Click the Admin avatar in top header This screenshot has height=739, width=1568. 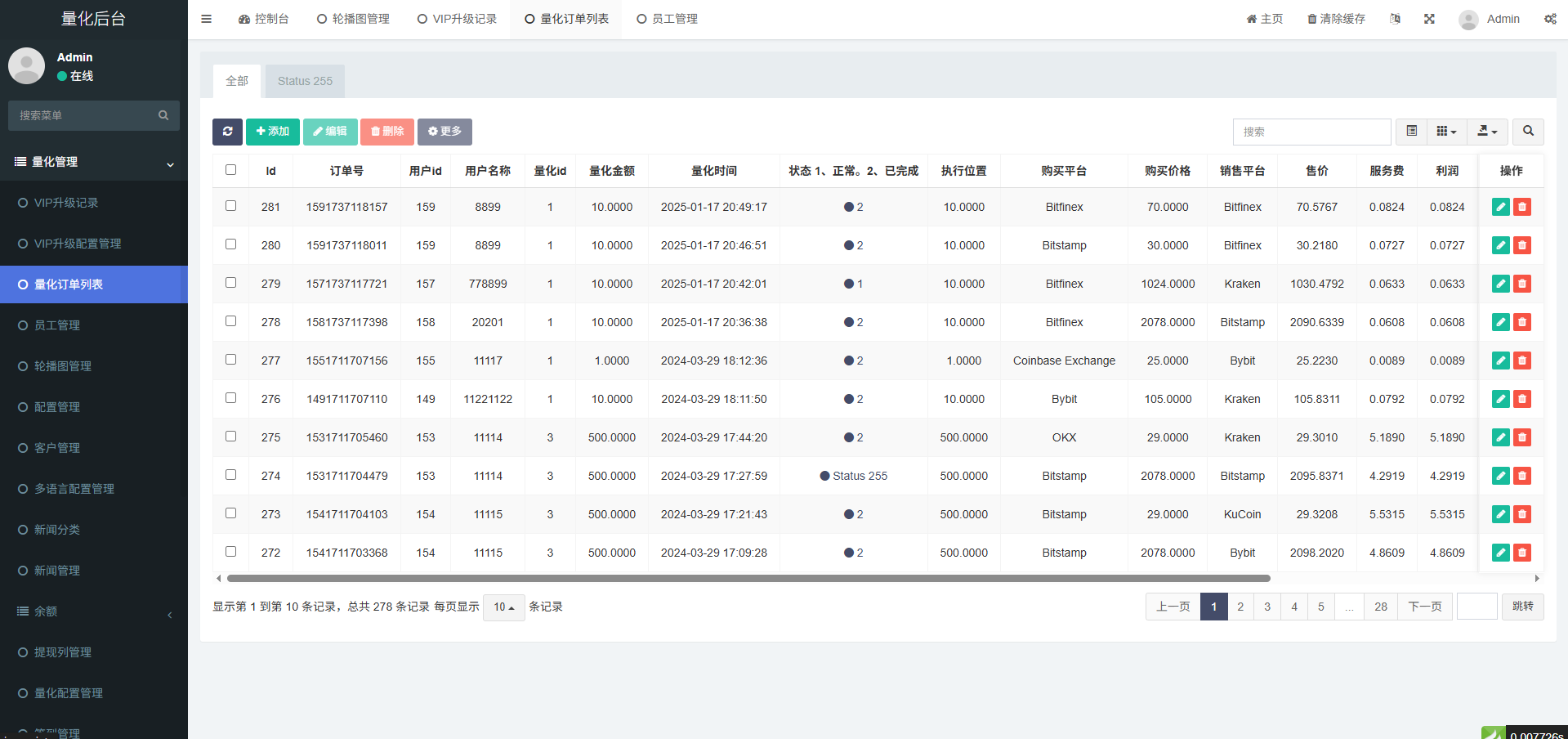point(1468,20)
